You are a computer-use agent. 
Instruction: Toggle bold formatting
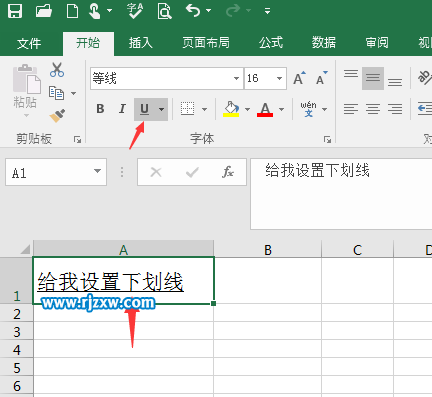(100, 109)
